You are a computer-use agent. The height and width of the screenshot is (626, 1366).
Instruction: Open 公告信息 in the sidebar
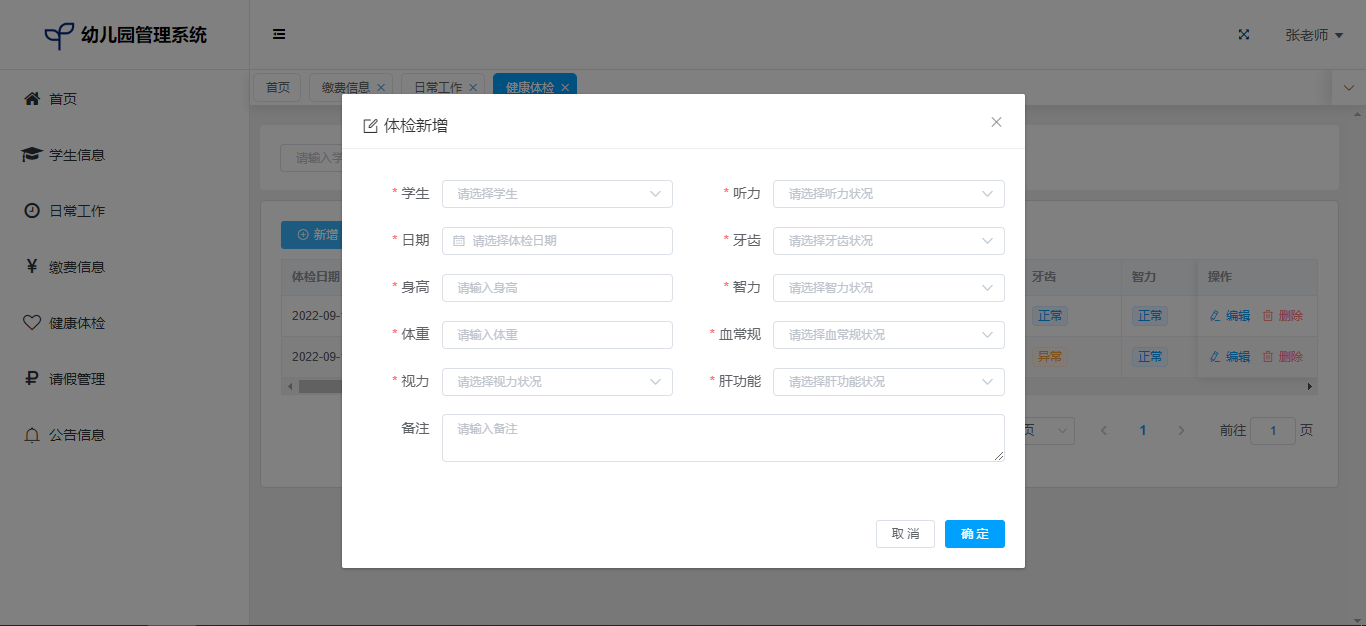(76, 435)
